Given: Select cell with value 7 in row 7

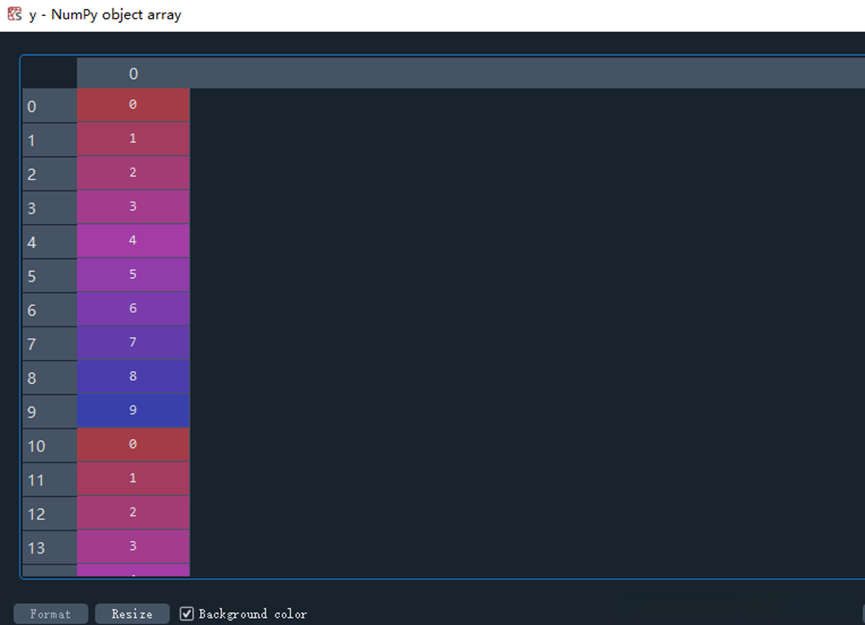Looking at the screenshot, I should coord(133,343).
